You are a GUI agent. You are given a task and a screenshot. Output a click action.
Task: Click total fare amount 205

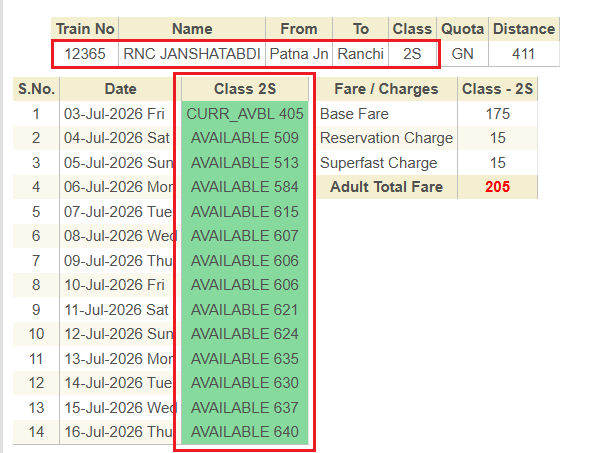tap(498, 187)
